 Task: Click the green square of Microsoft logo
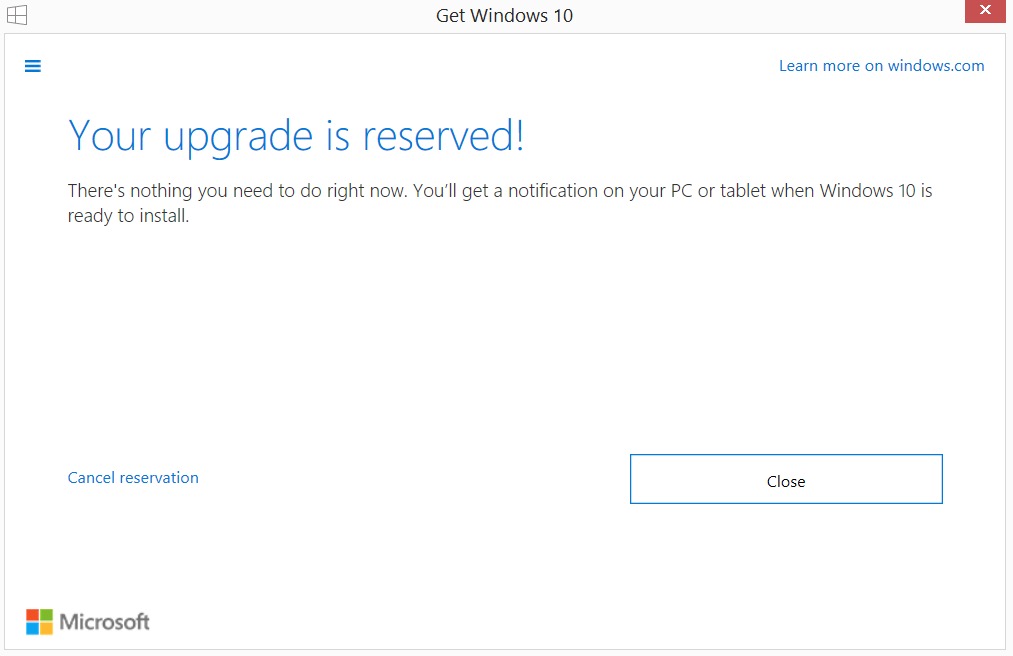tap(45, 615)
